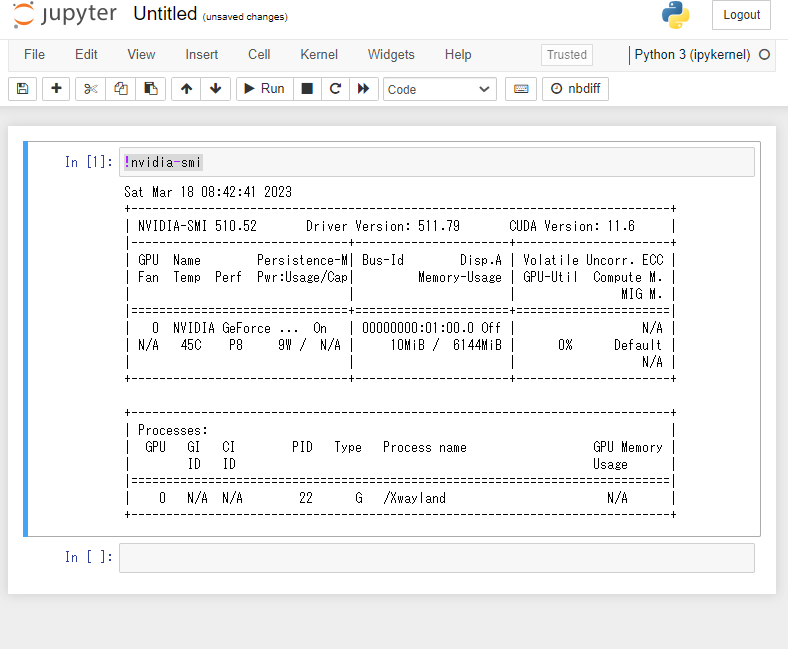Click the timestamp Sat Mar 18 08:42:41 2023

pyautogui.click(x=208, y=192)
